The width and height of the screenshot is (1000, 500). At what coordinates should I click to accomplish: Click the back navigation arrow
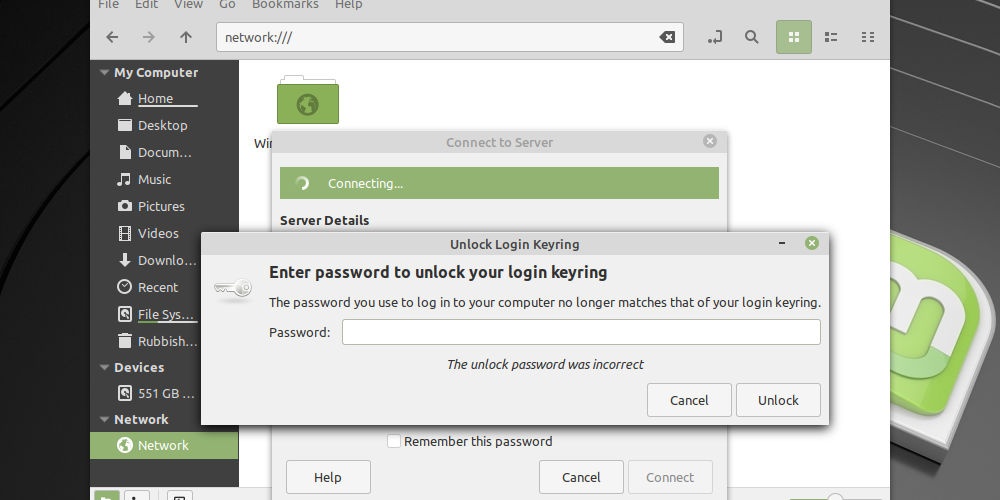[x=112, y=37]
